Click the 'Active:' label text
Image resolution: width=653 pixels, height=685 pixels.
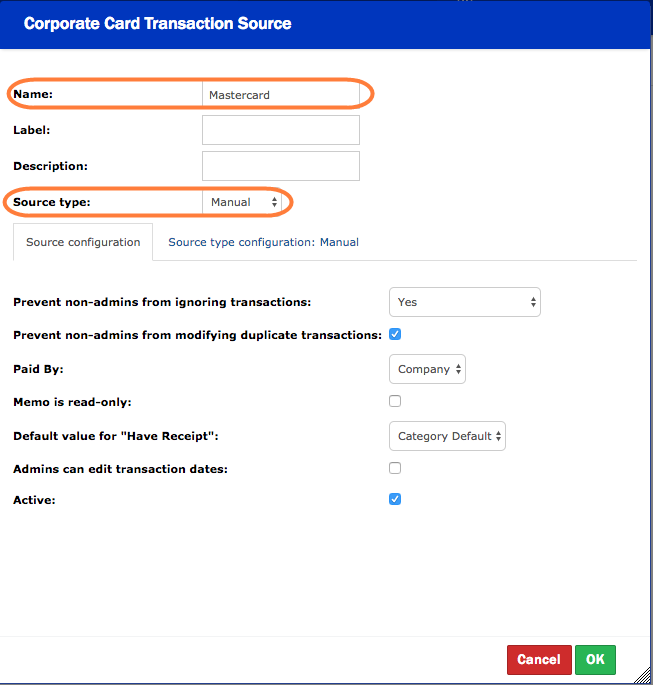coord(34,499)
